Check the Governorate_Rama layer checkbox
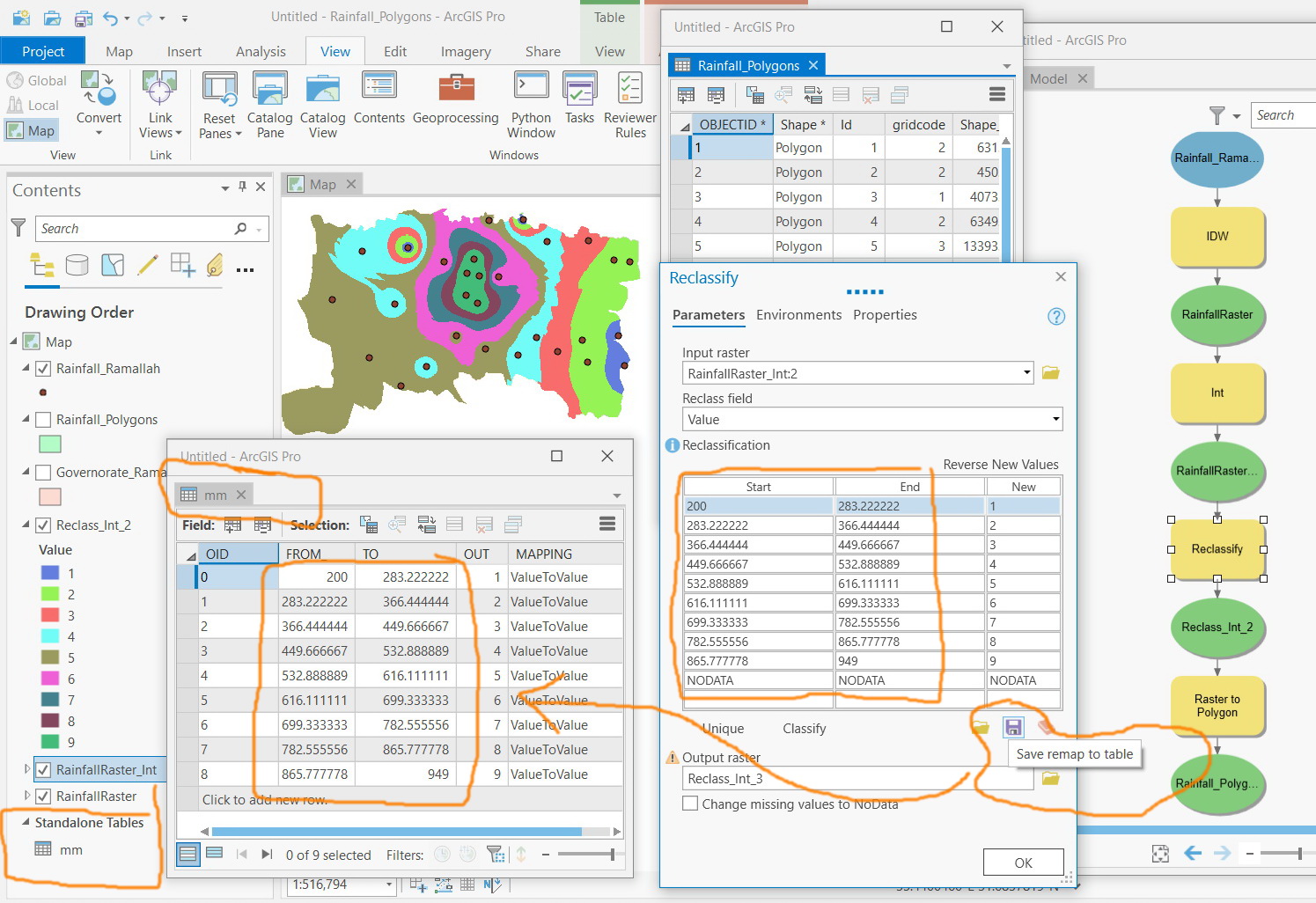This screenshot has height=903, width=1316. (42, 473)
